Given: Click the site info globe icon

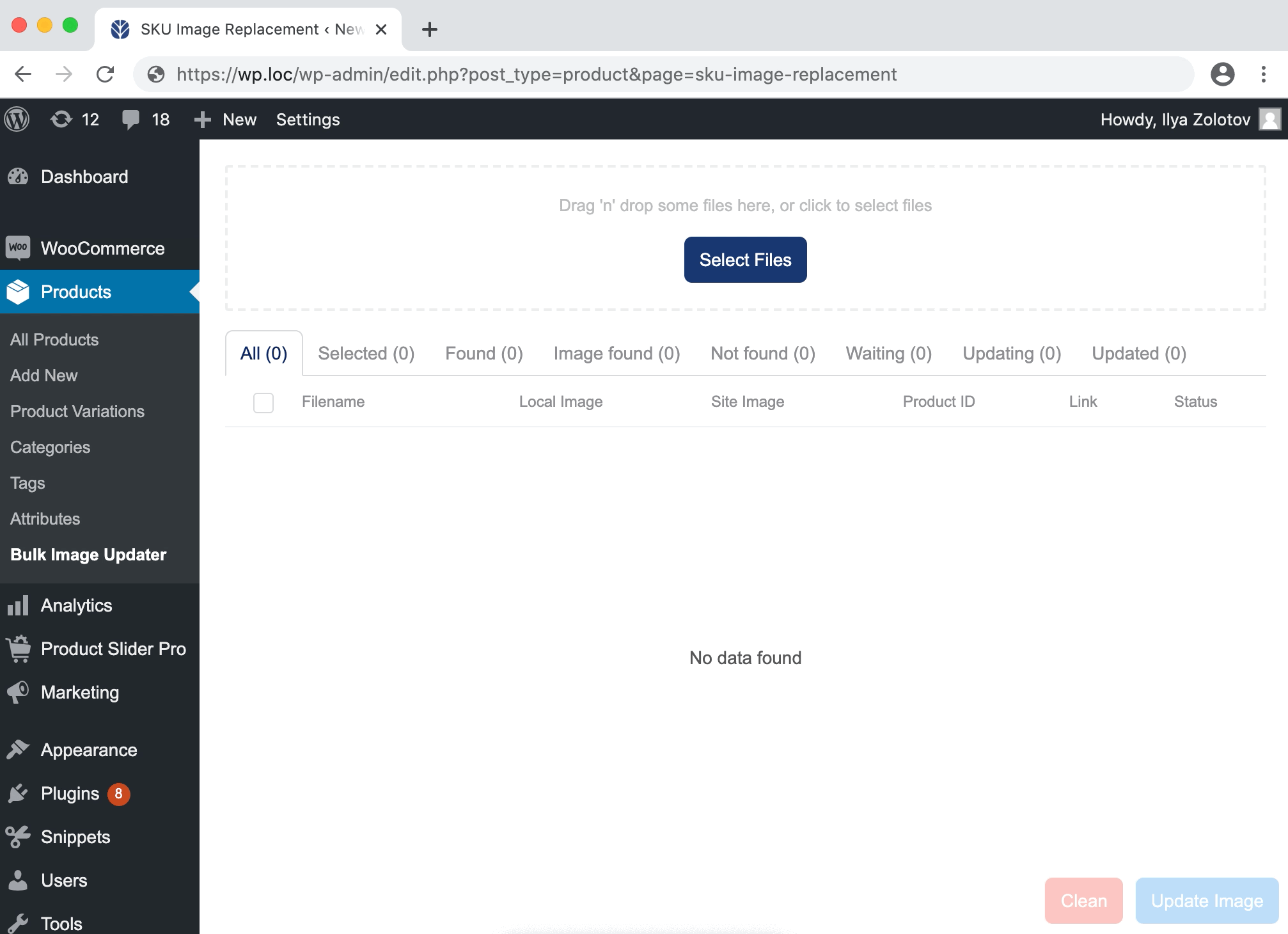Looking at the screenshot, I should (156, 74).
